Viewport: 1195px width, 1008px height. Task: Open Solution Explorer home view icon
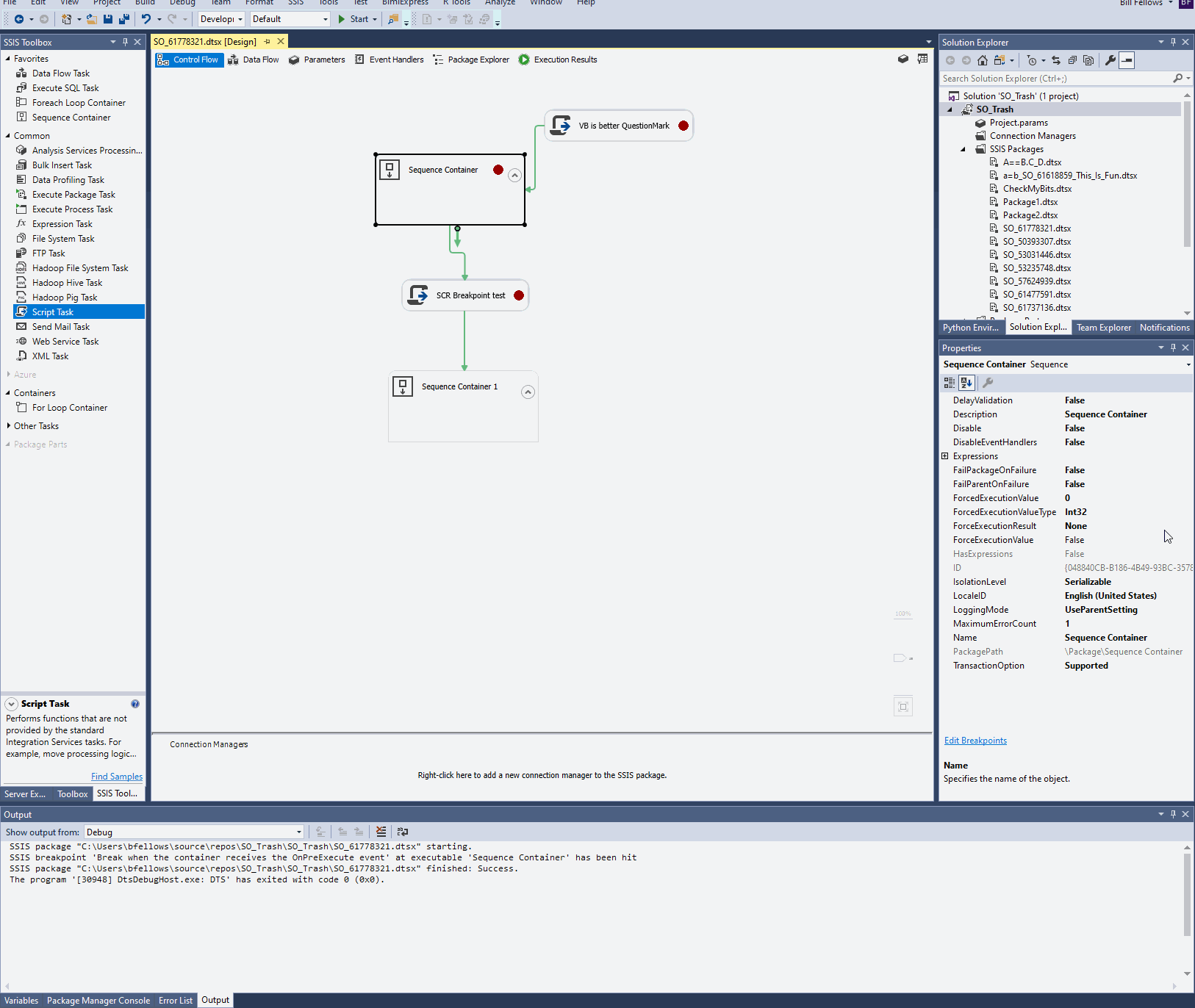pyautogui.click(x=983, y=60)
